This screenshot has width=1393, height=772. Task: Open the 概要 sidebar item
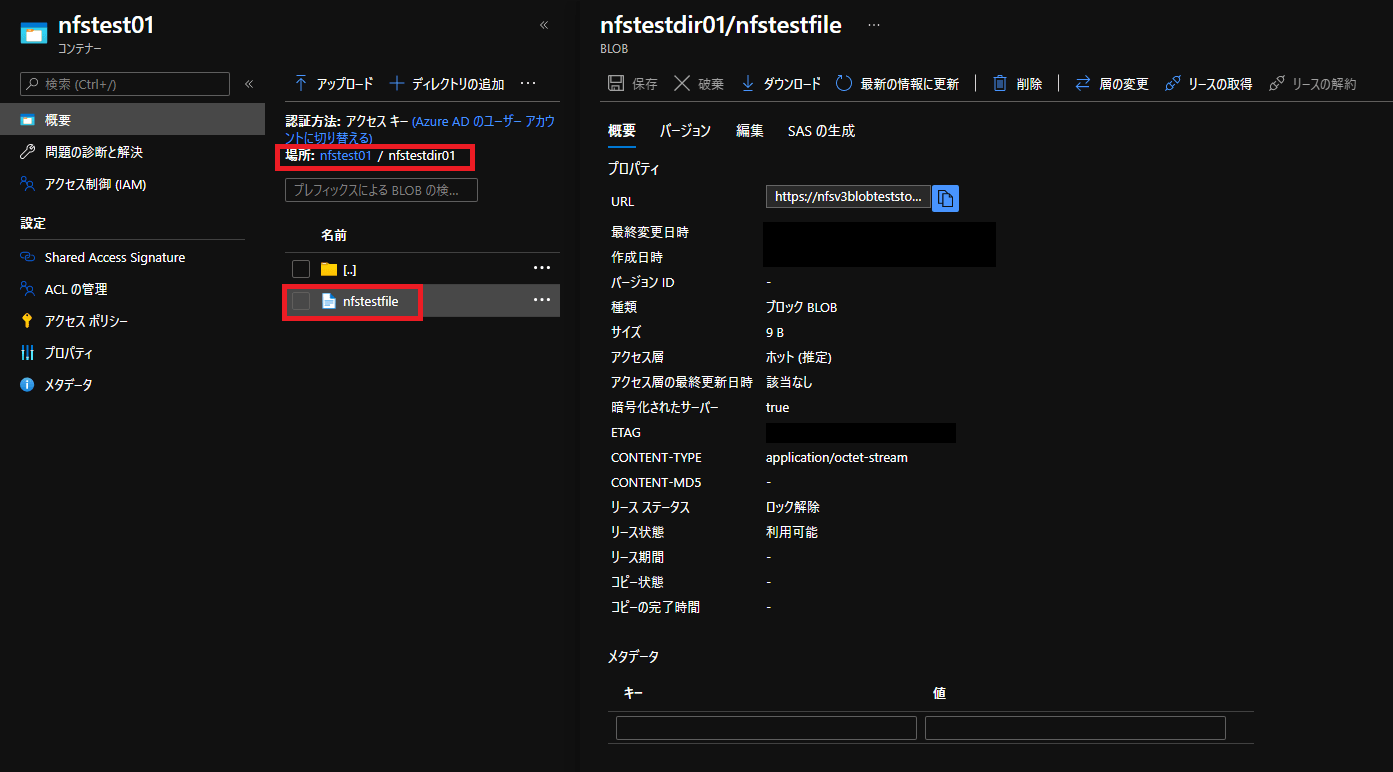[132, 120]
